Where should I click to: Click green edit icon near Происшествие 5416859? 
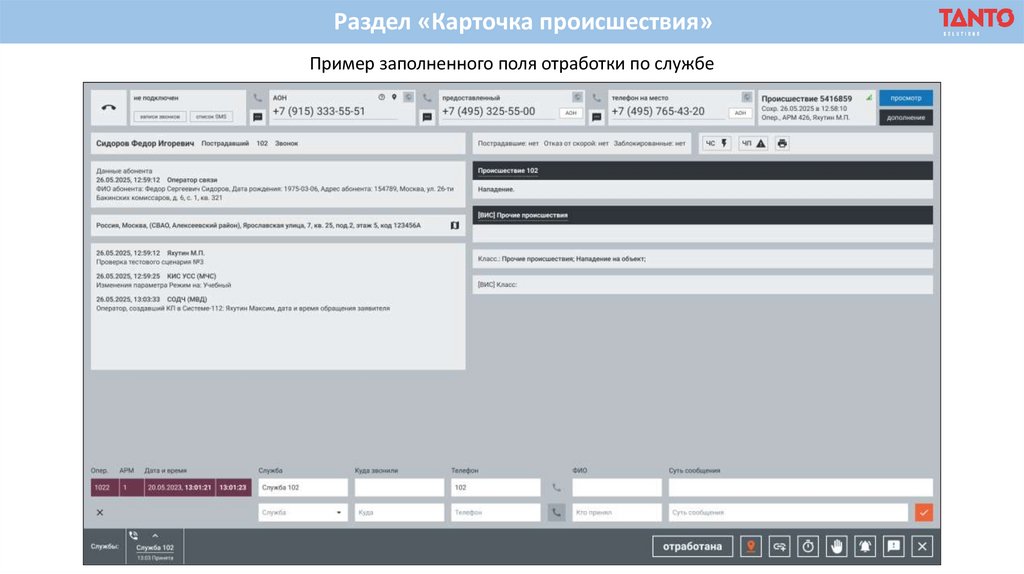point(869,98)
